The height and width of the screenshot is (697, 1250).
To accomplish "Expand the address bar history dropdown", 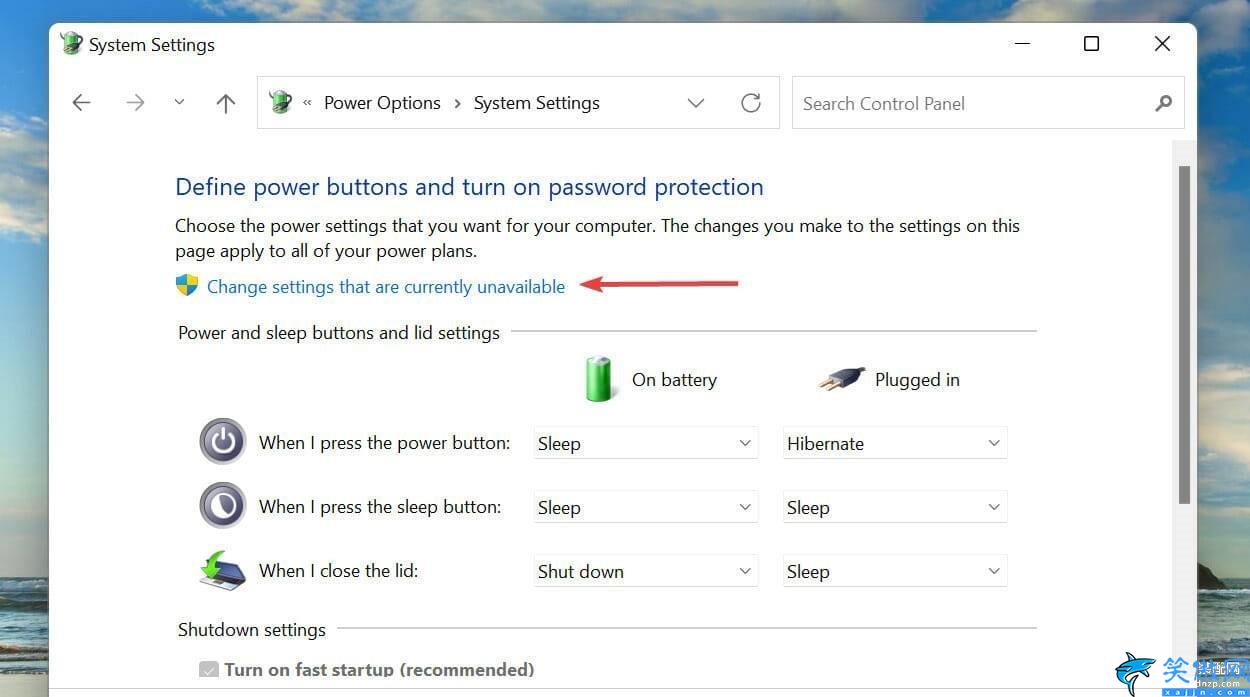I will (696, 103).
